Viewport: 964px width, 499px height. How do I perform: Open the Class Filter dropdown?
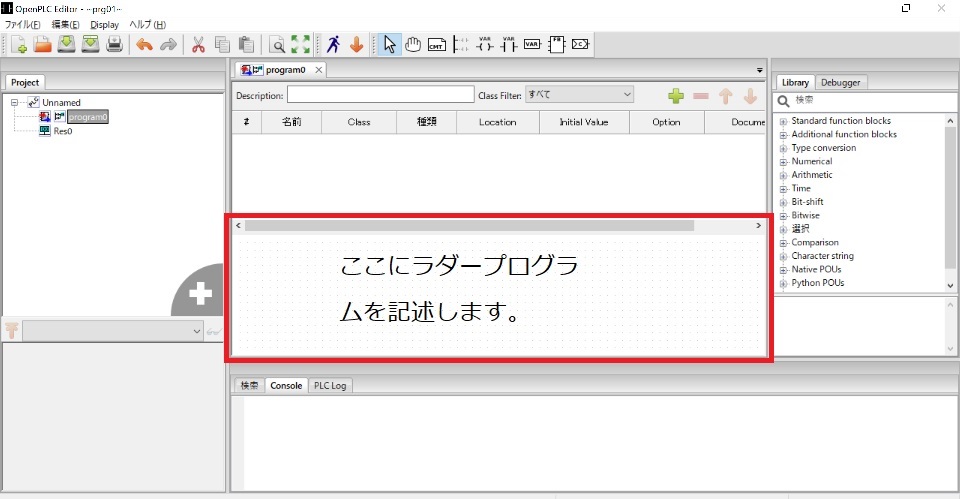(x=579, y=95)
